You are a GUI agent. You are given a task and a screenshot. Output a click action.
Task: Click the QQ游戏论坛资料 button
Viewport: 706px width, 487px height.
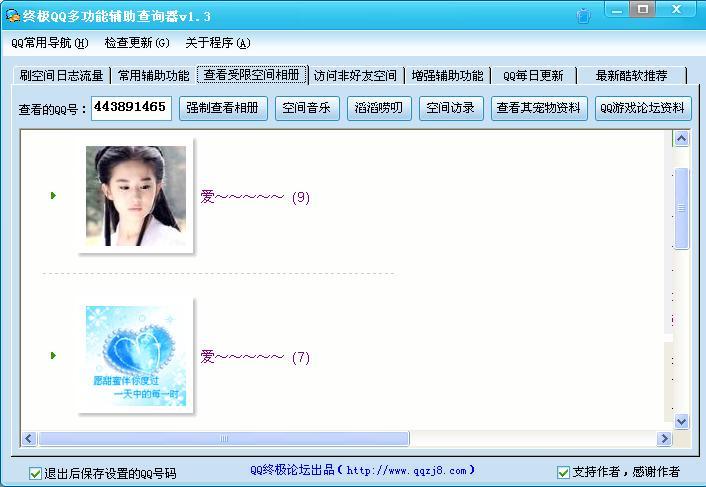click(x=643, y=108)
